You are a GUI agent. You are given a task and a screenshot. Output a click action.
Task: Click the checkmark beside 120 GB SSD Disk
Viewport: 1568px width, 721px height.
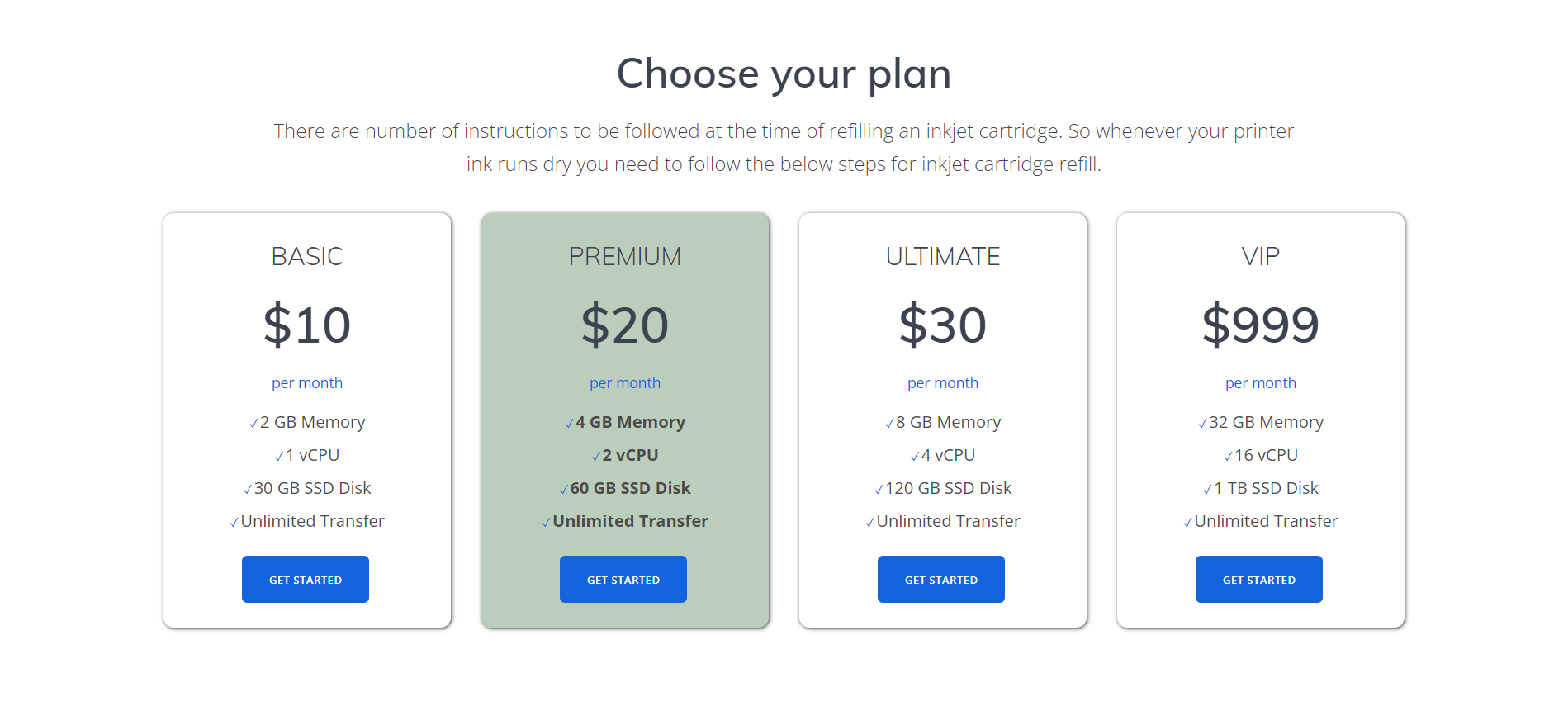(x=879, y=490)
